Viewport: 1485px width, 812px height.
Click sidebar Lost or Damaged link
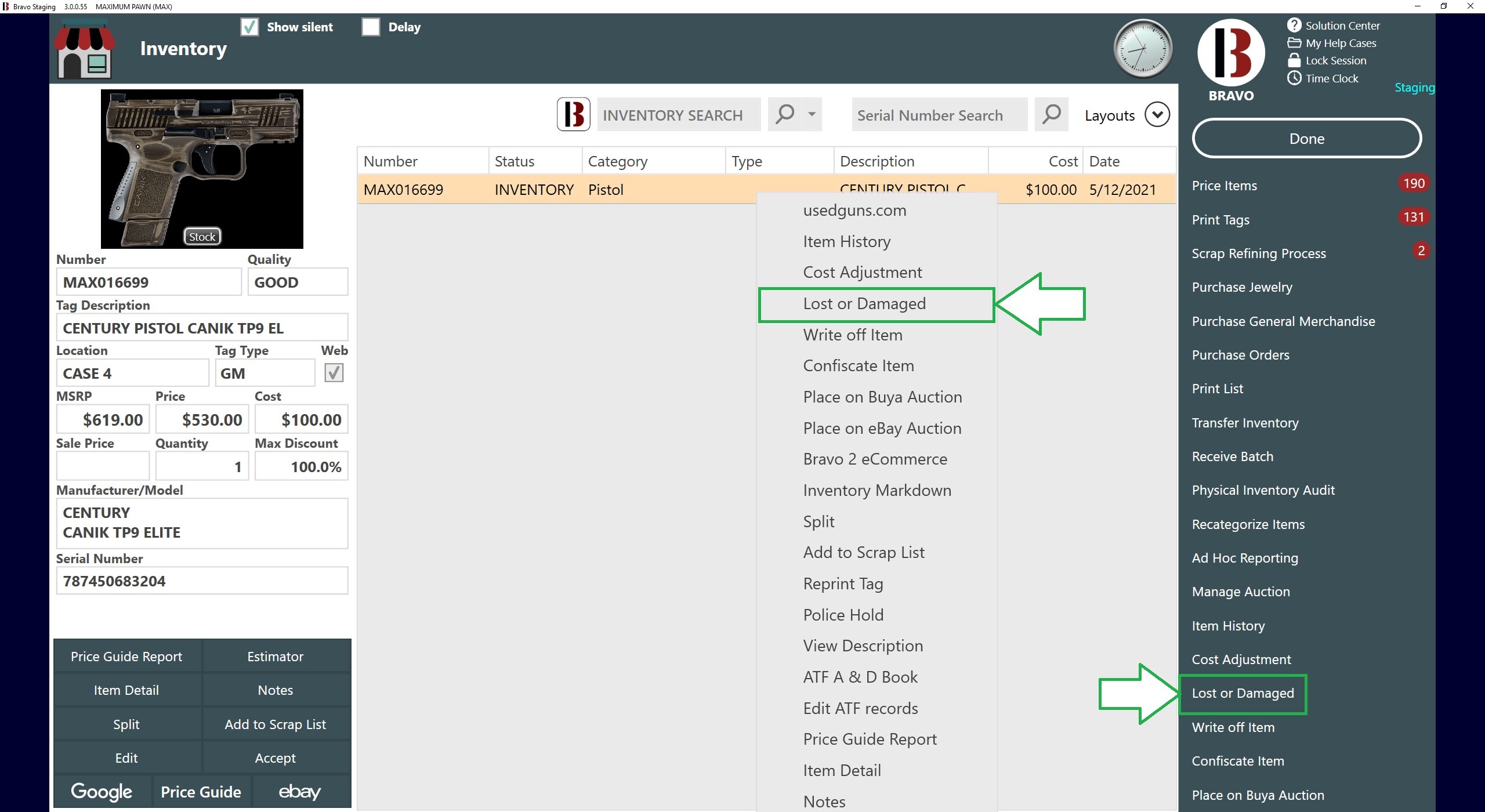click(x=1243, y=693)
